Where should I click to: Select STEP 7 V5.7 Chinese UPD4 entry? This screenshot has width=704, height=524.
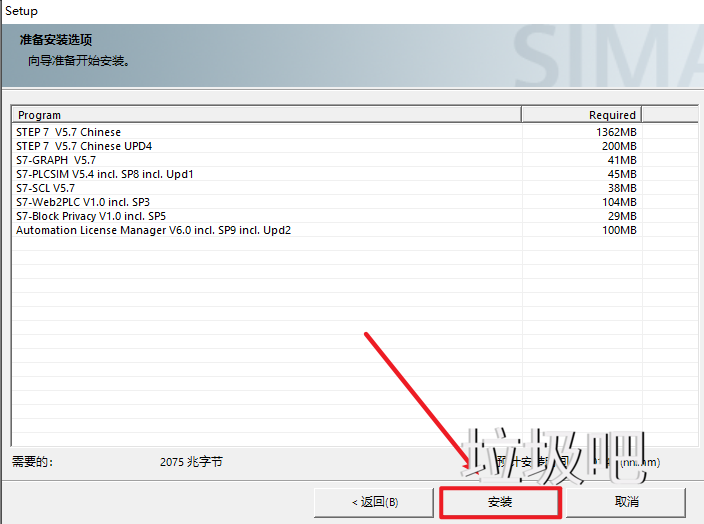tap(84, 146)
